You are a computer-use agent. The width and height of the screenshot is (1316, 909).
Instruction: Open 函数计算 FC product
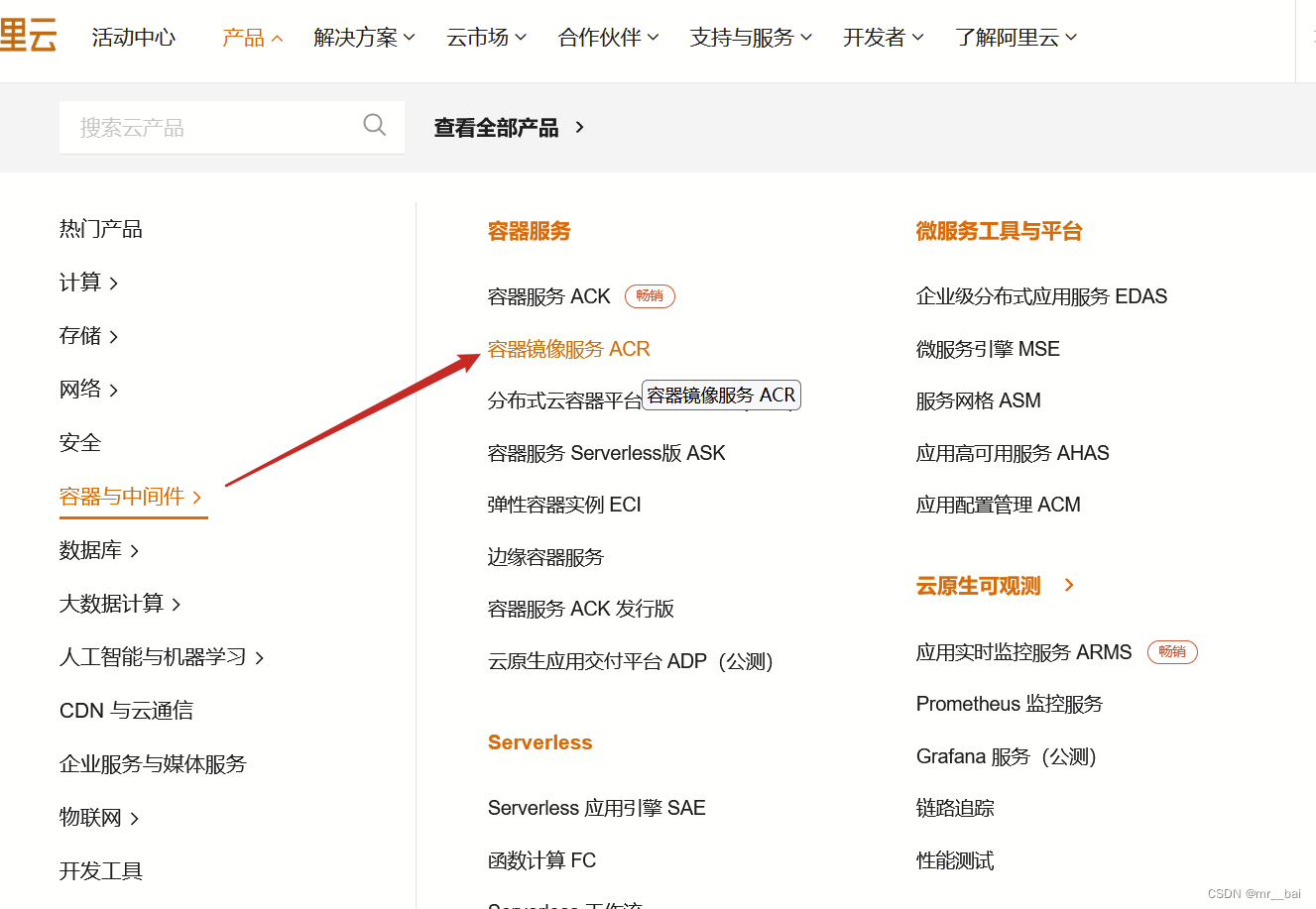(x=542, y=860)
